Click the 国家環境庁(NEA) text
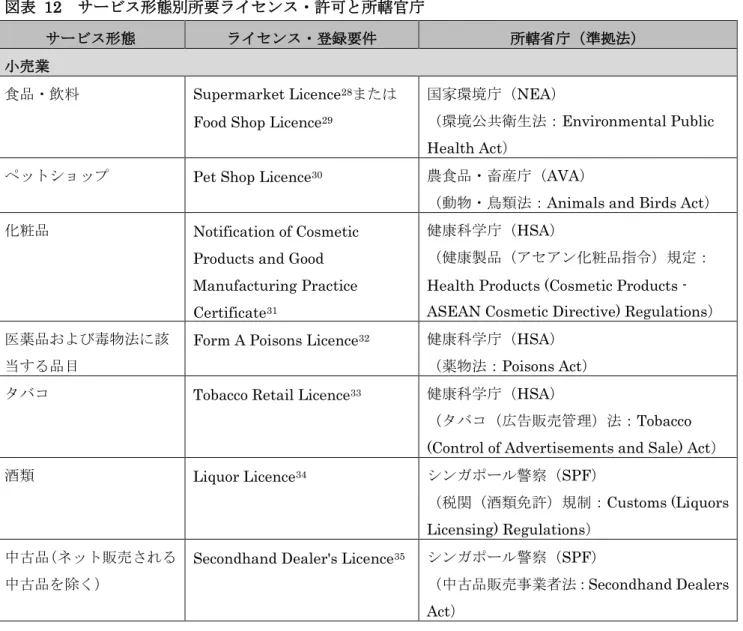The image size is (743, 631). pos(492,94)
